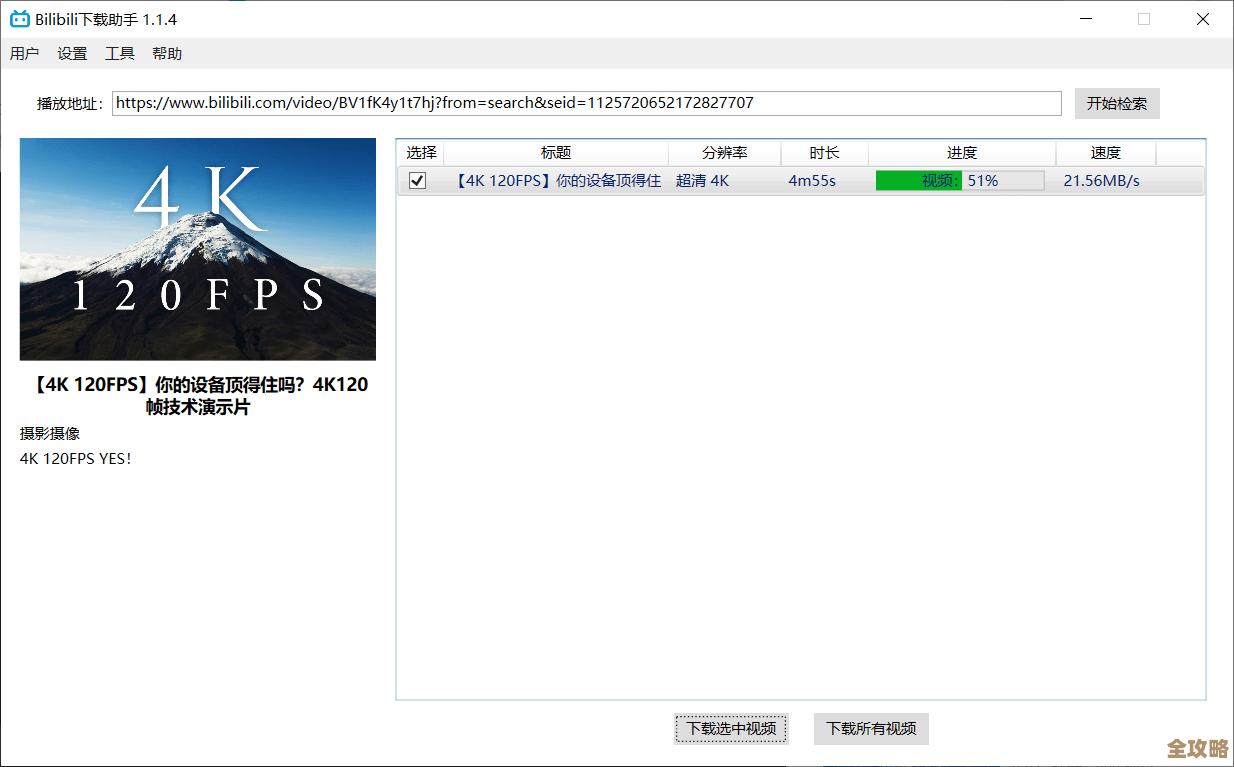Screen dimensions: 1234x767
Task: Click the 开始检索 button
Action: (x=1116, y=103)
